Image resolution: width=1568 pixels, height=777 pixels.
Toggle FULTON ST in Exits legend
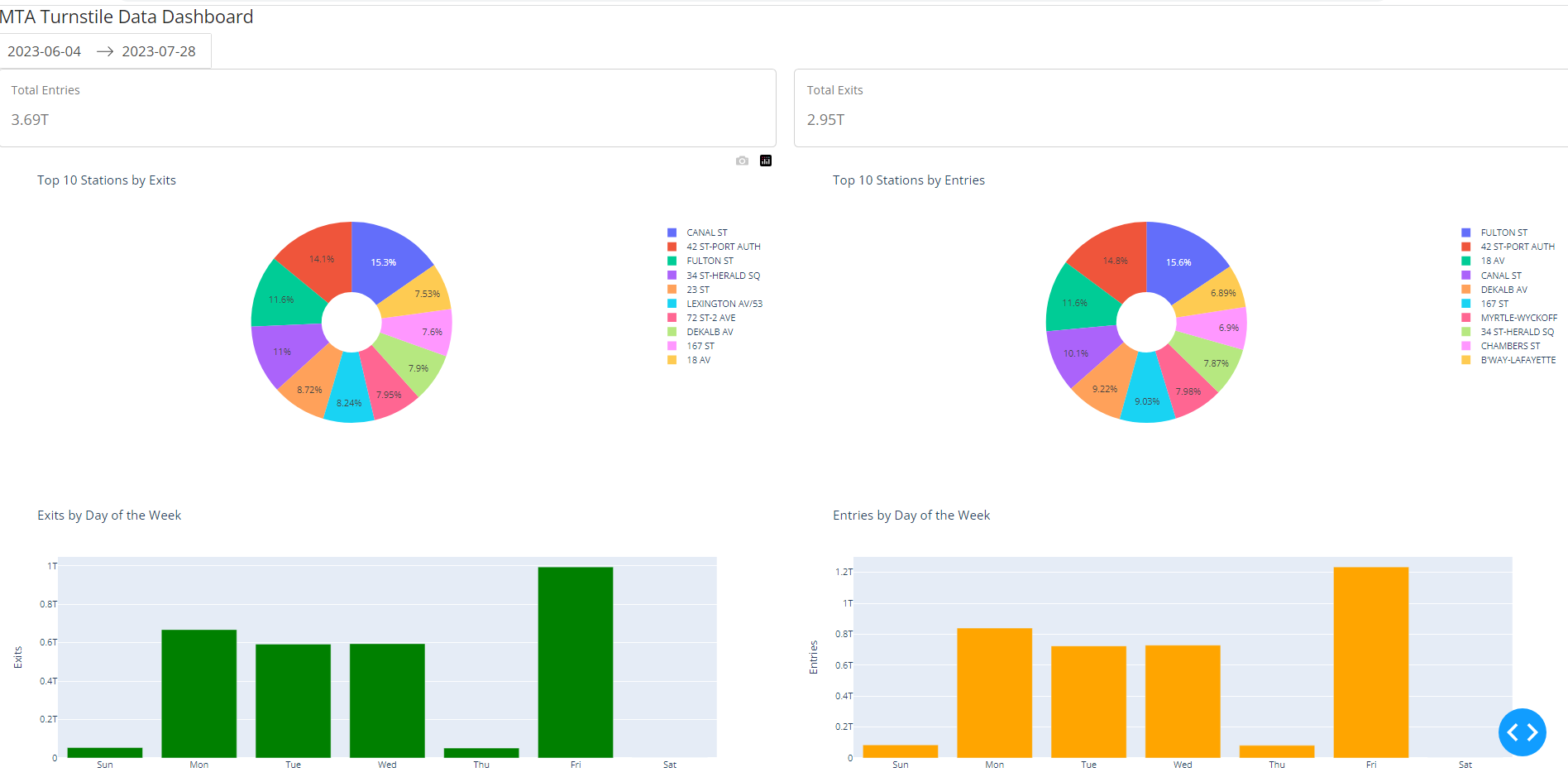point(700,261)
